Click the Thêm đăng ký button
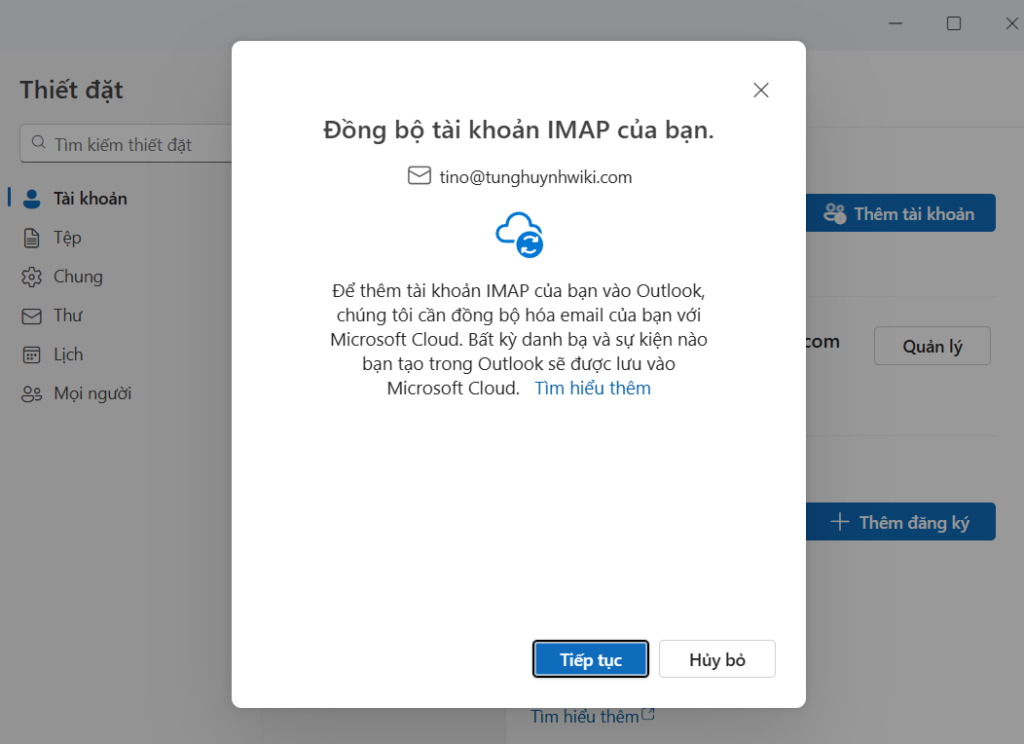 tap(901, 521)
